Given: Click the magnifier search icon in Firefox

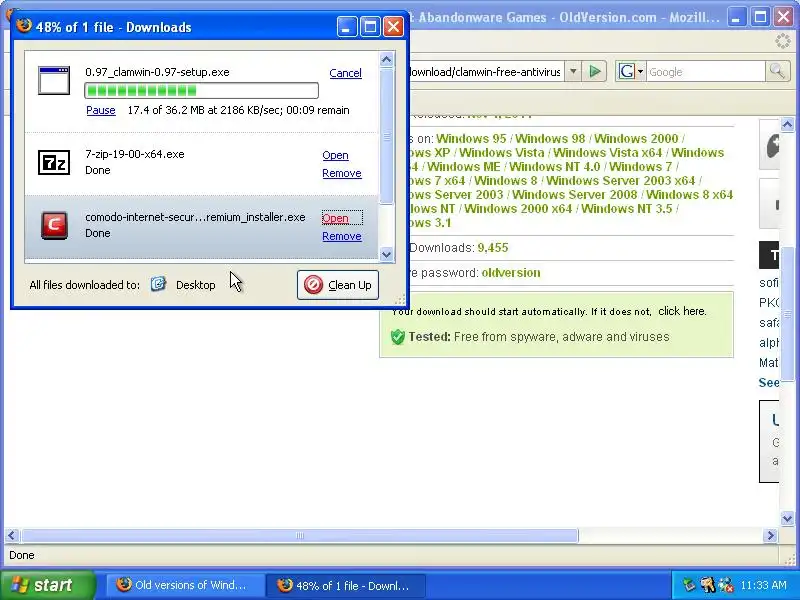Looking at the screenshot, I should coord(777,71).
